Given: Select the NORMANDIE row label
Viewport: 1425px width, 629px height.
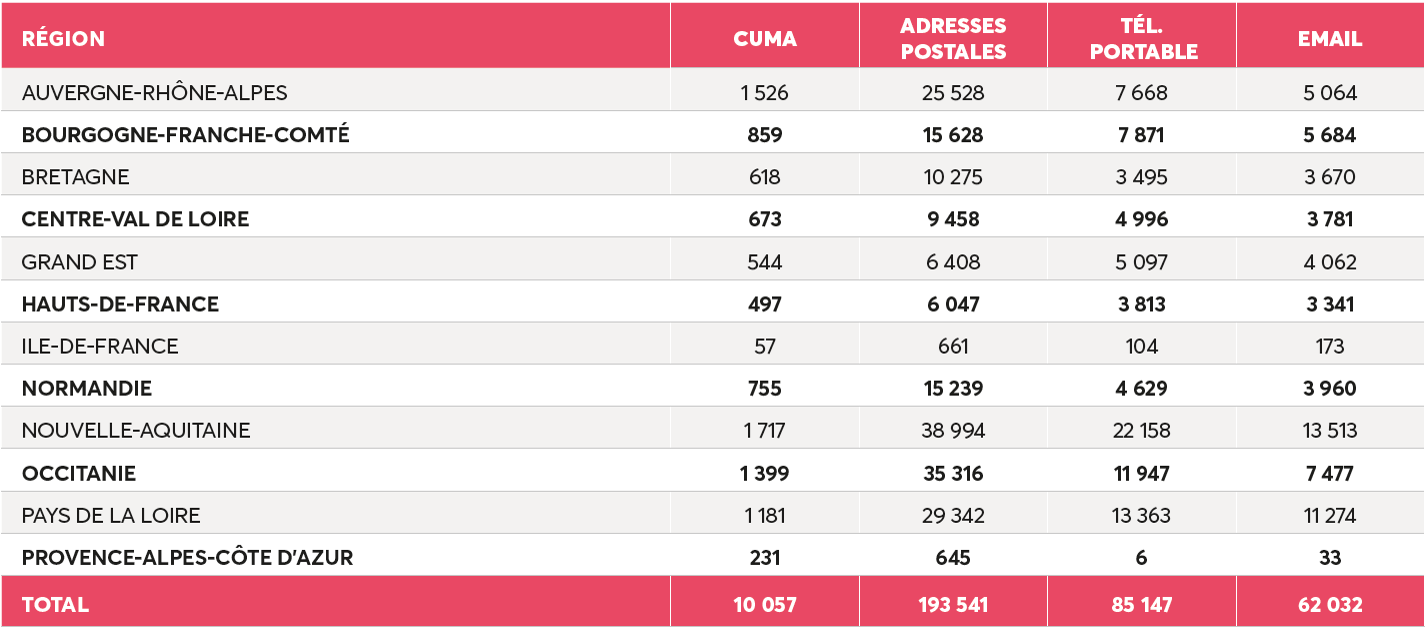Looking at the screenshot, I should click(87, 388).
